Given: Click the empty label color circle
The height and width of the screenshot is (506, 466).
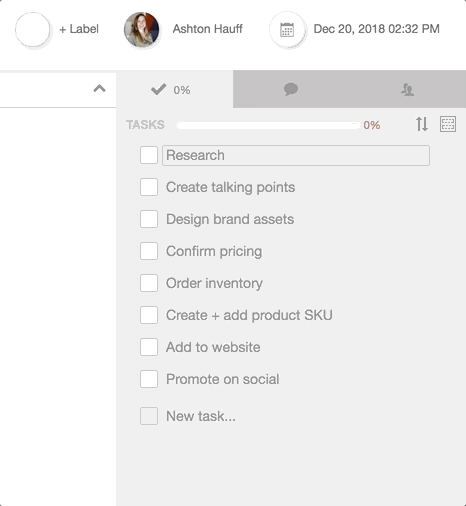Looking at the screenshot, I should [x=33, y=29].
